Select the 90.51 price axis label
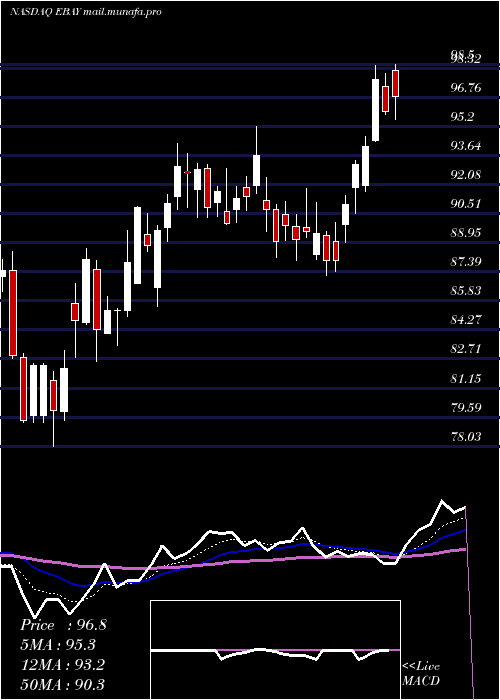The image size is (500, 700). click(466, 204)
